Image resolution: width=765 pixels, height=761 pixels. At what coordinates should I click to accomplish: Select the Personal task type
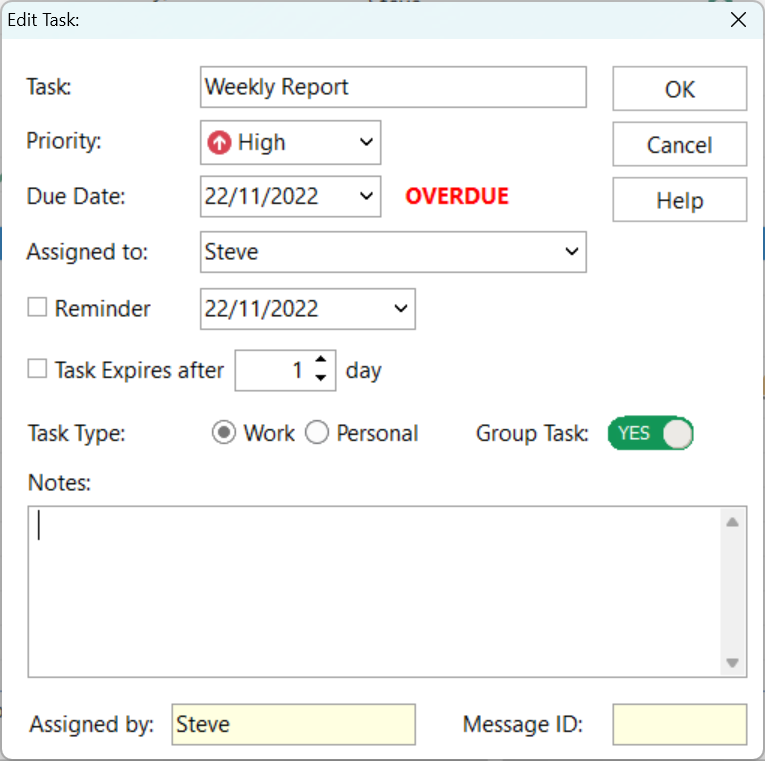click(317, 433)
